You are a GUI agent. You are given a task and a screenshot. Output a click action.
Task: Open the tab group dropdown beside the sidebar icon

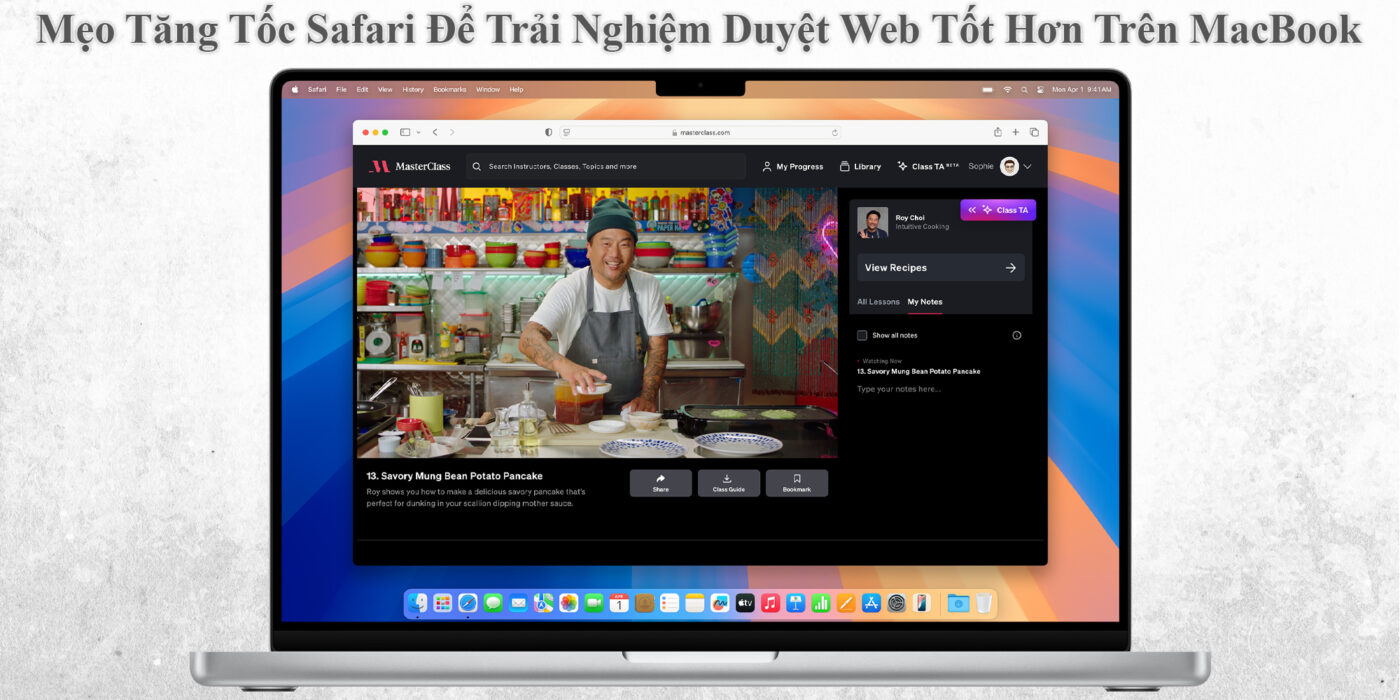click(416, 131)
